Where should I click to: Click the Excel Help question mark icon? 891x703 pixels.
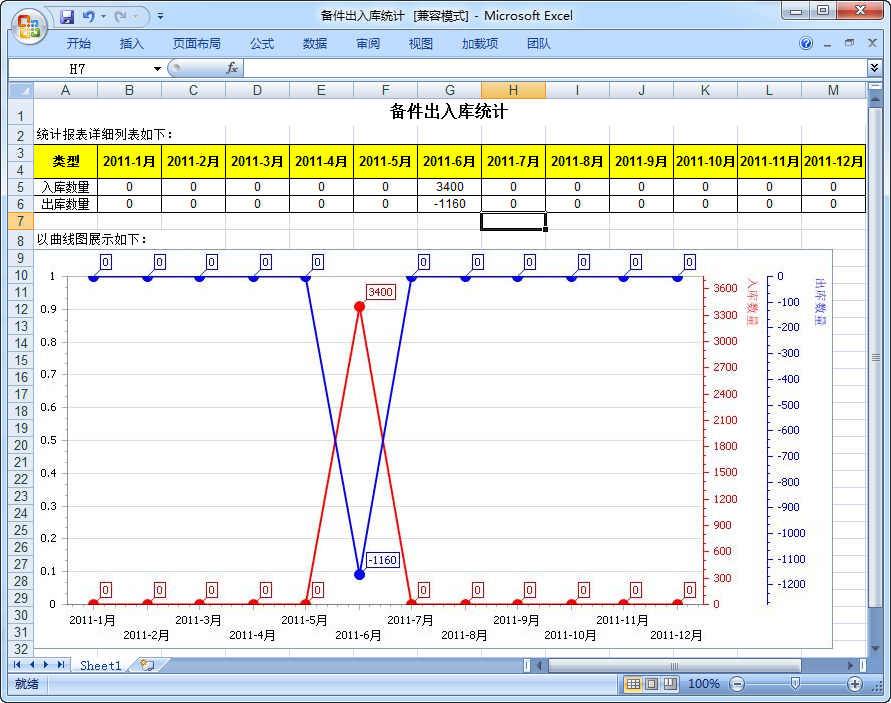pos(806,43)
